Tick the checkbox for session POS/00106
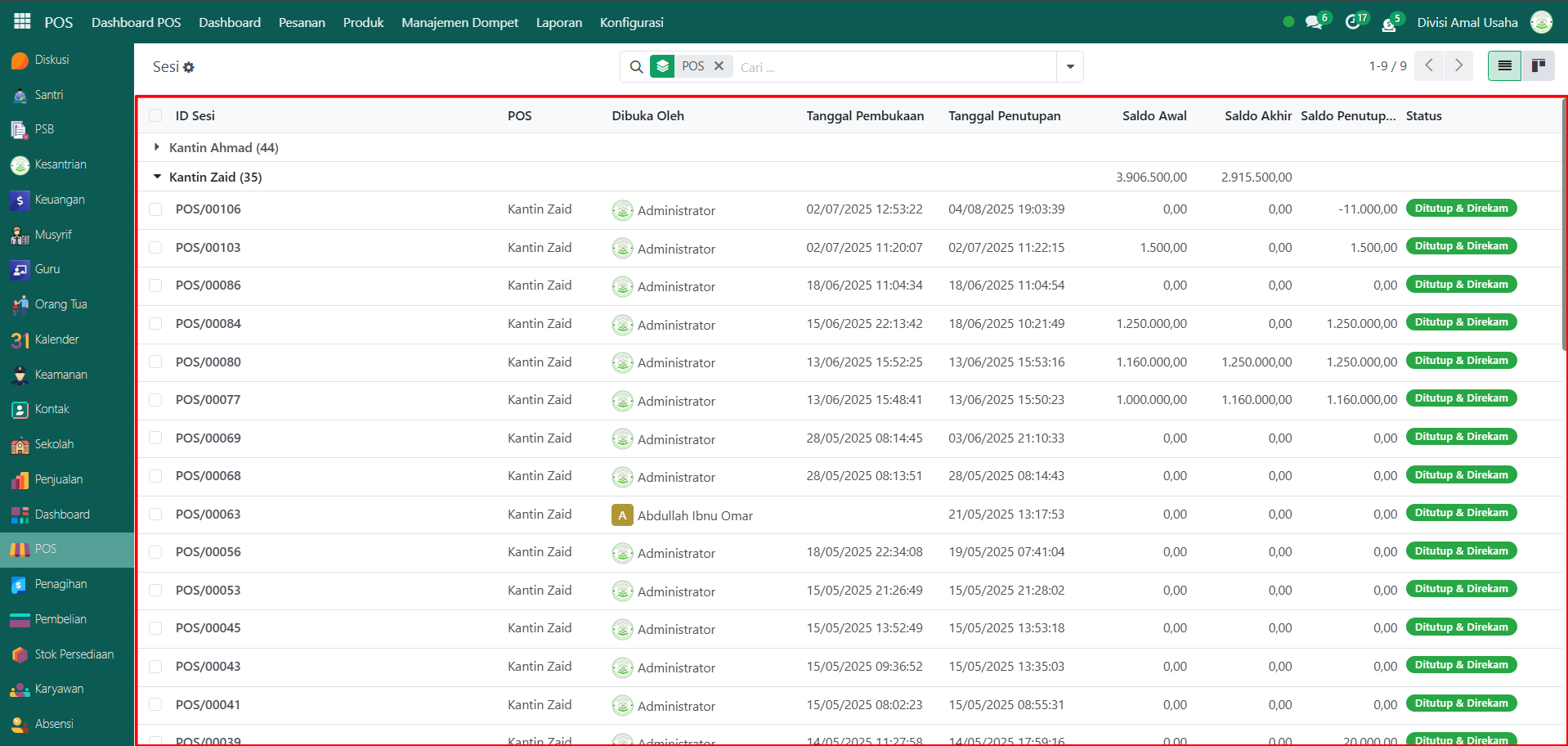 pos(155,209)
